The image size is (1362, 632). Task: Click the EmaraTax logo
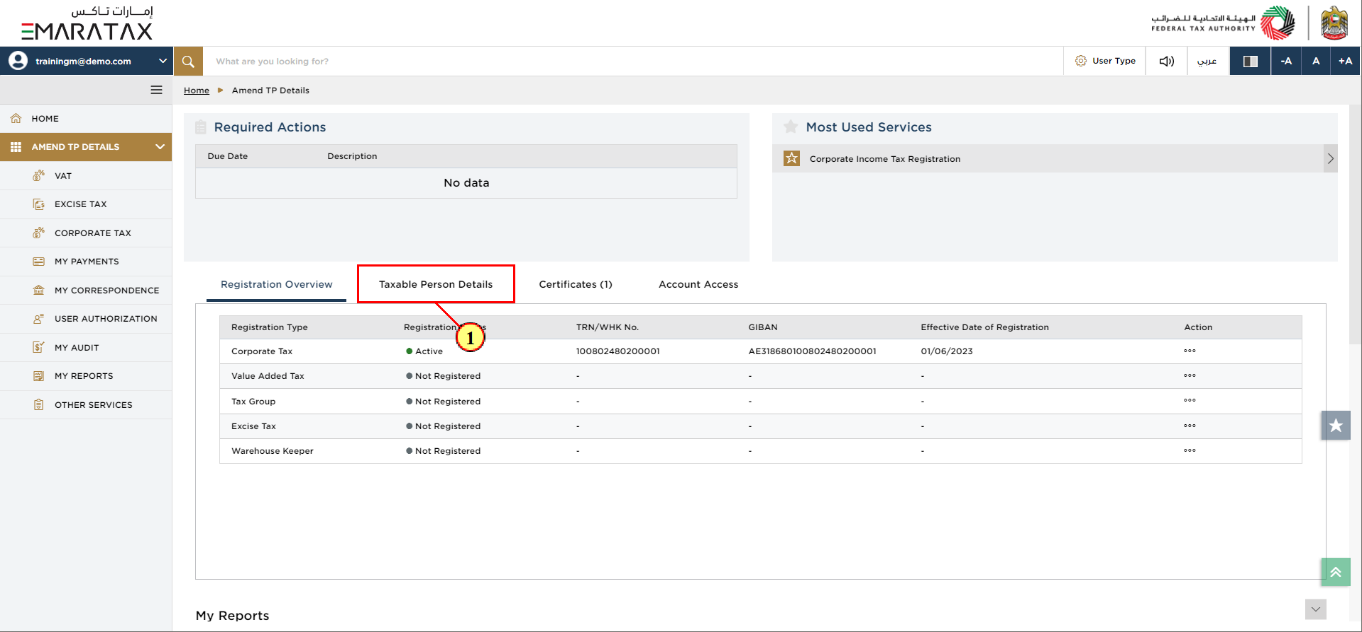tap(86, 23)
